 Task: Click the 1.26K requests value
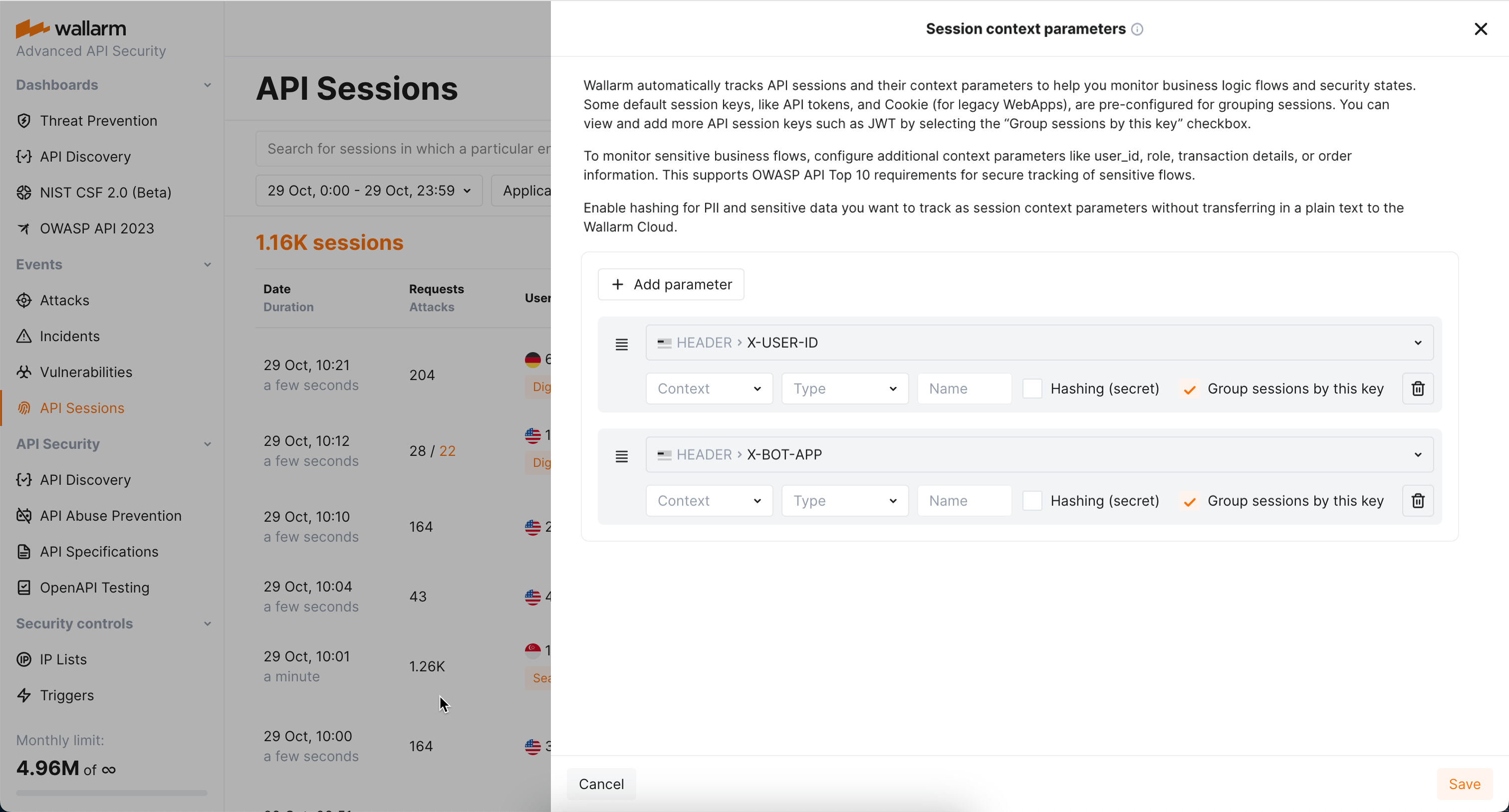coord(427,666)
